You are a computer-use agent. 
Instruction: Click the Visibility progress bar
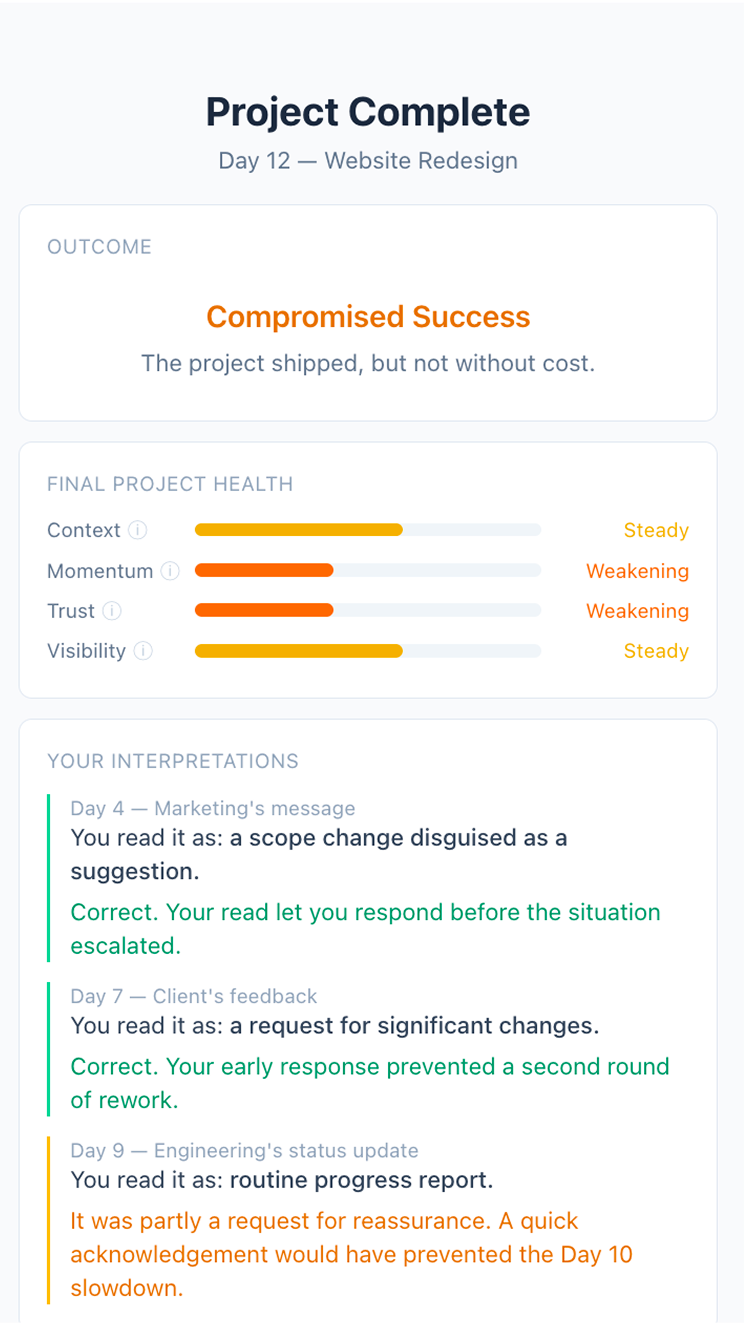tap(367, 651)
